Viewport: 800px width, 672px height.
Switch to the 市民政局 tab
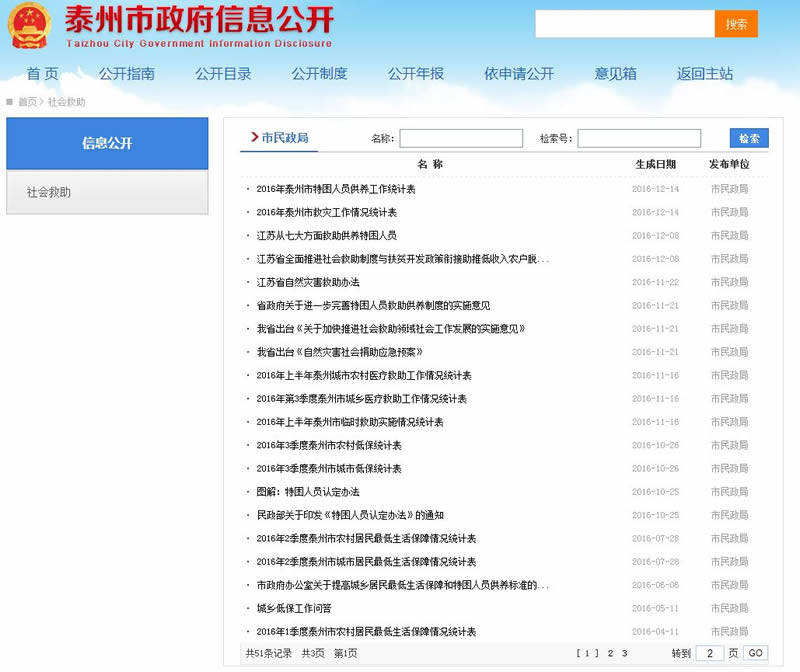[284, 138]
